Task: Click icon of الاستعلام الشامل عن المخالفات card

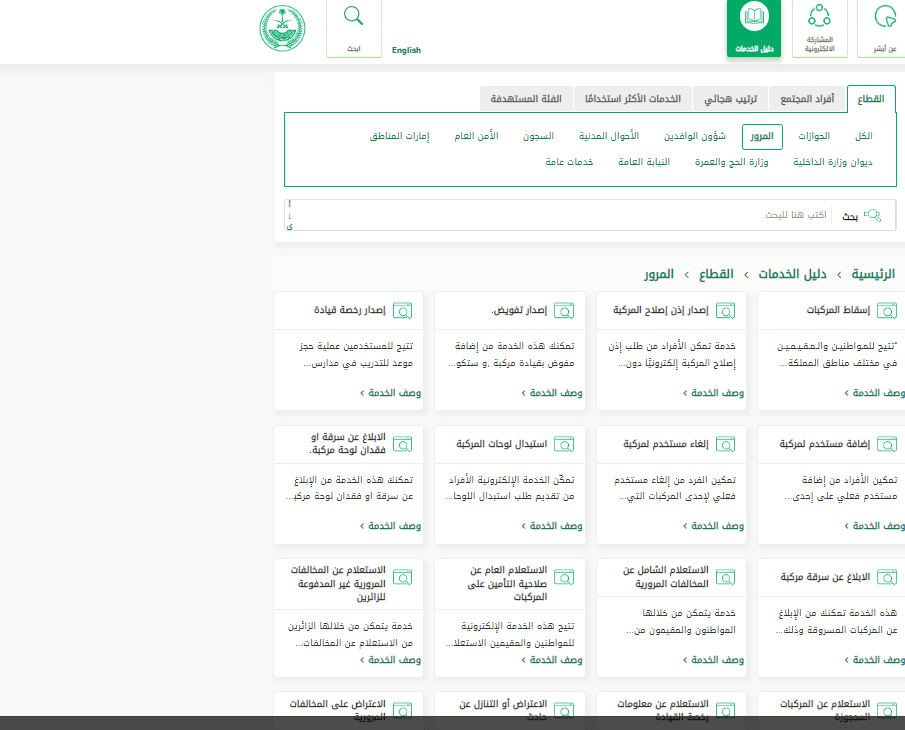Action: click(x=726, y=577)
